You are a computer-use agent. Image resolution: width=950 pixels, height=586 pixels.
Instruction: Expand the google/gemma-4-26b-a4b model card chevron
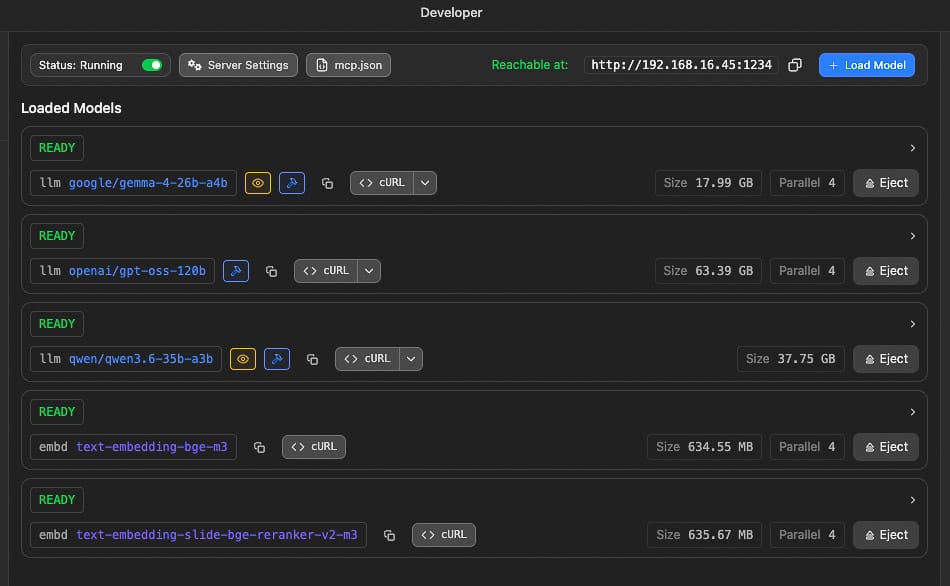coord(912,148)
